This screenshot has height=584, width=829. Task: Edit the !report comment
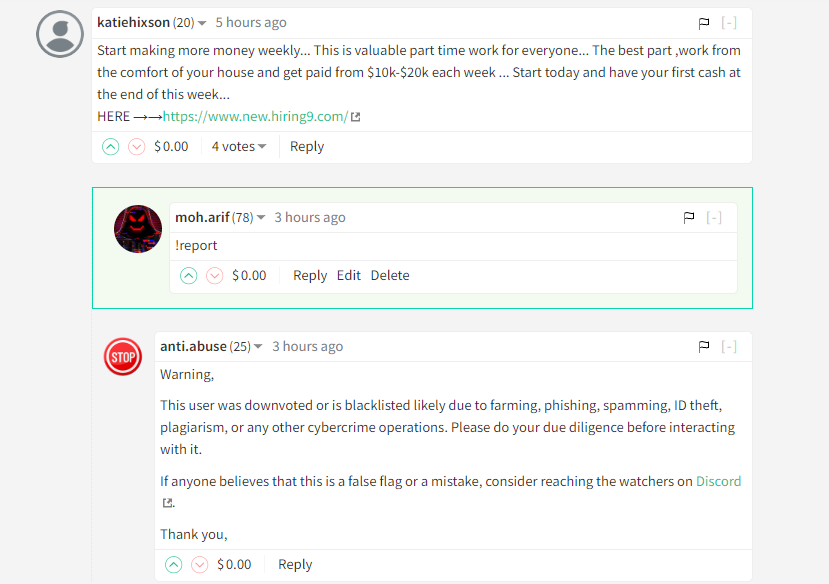(x=348, y=275)
